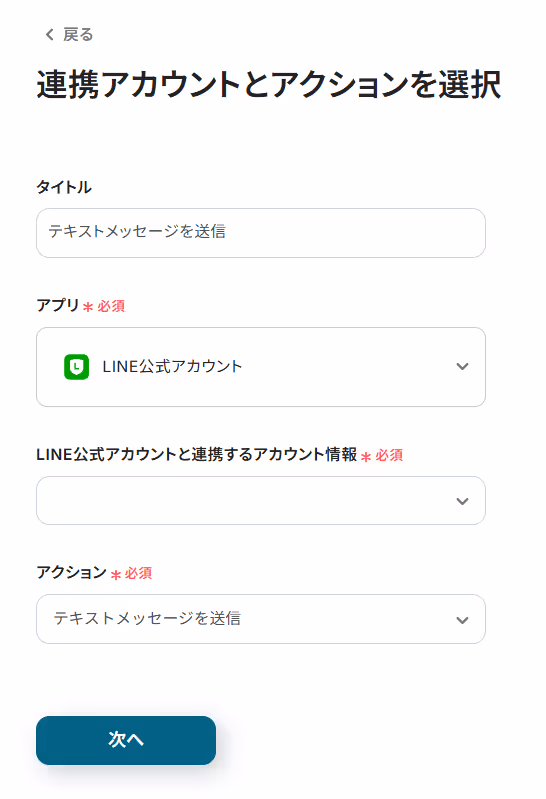Click the 連携アカウントとアクションを選択 heading
Image resolution: width=546 pixels, height=799 pixels.
269,85
